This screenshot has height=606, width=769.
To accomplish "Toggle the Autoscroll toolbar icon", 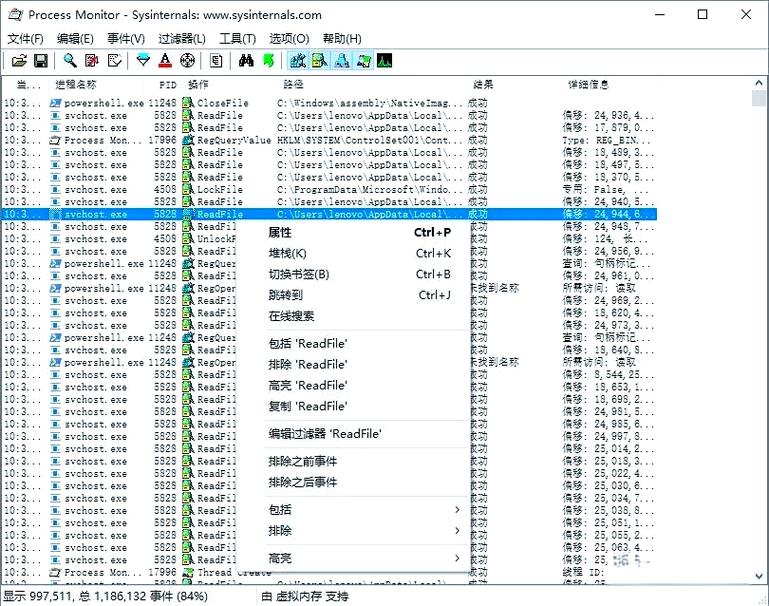I will pyautogui.click(x=92, y=61).
